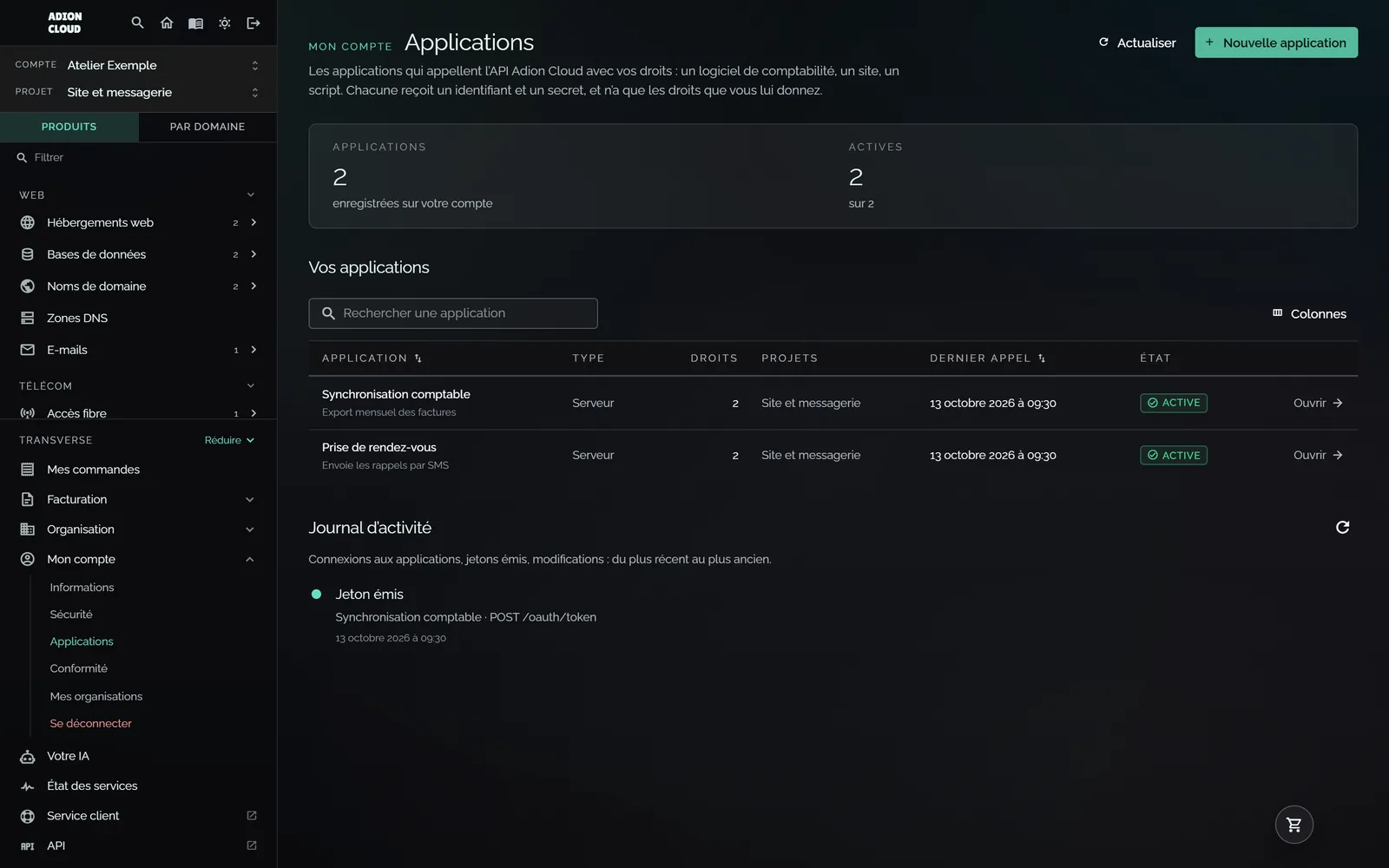Focus the Rechercher une application field

point(453,313)
